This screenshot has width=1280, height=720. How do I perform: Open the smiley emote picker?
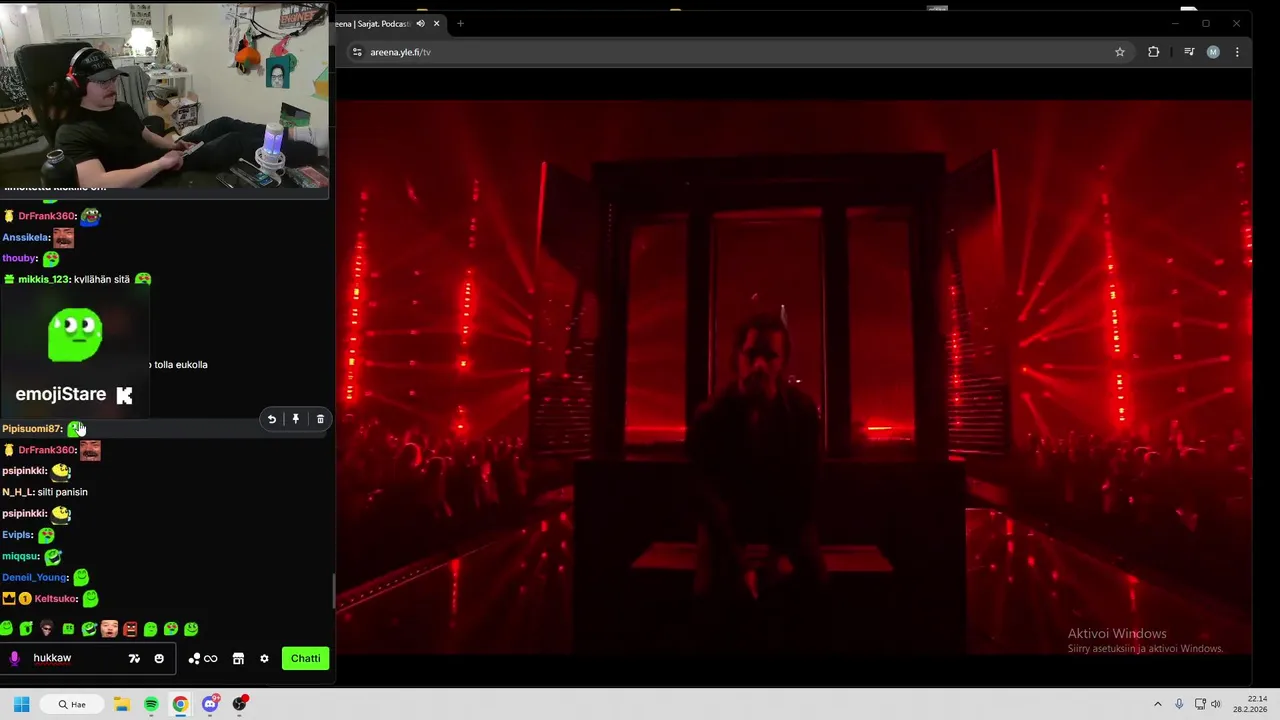pos(159,658)
